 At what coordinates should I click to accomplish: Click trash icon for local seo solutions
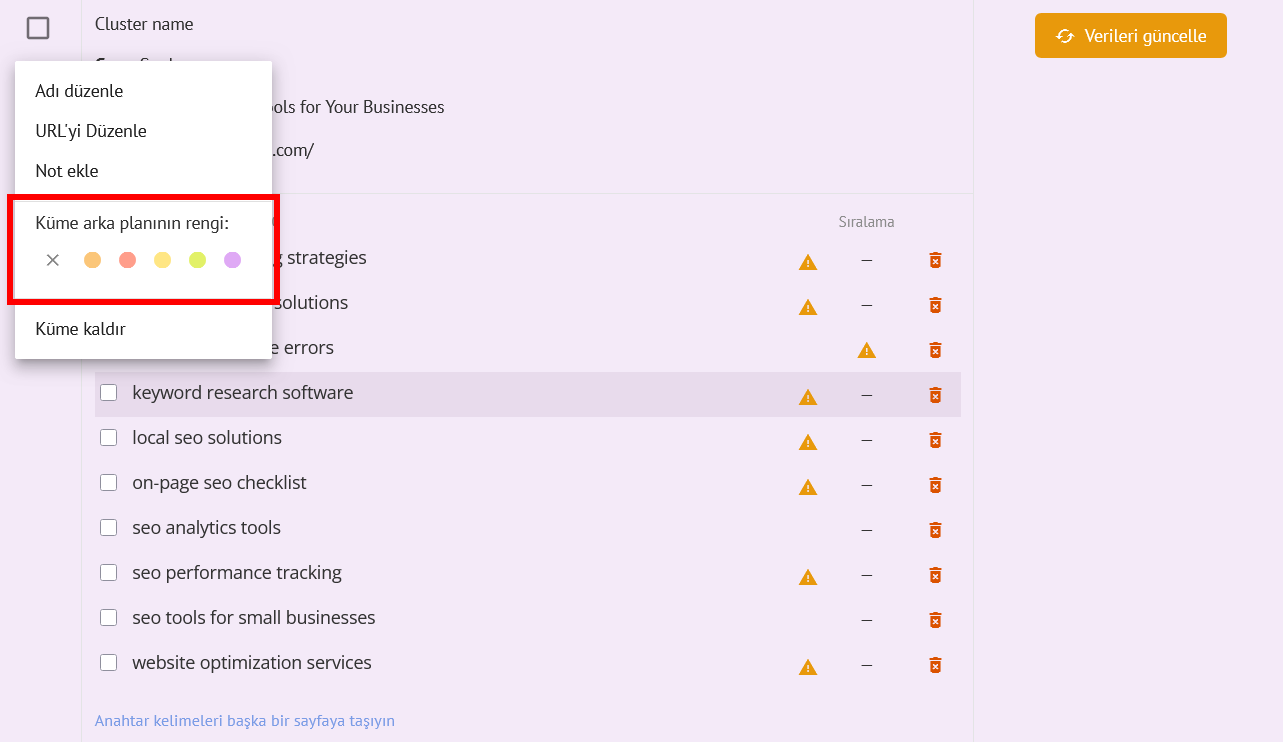tap(935, 440)
